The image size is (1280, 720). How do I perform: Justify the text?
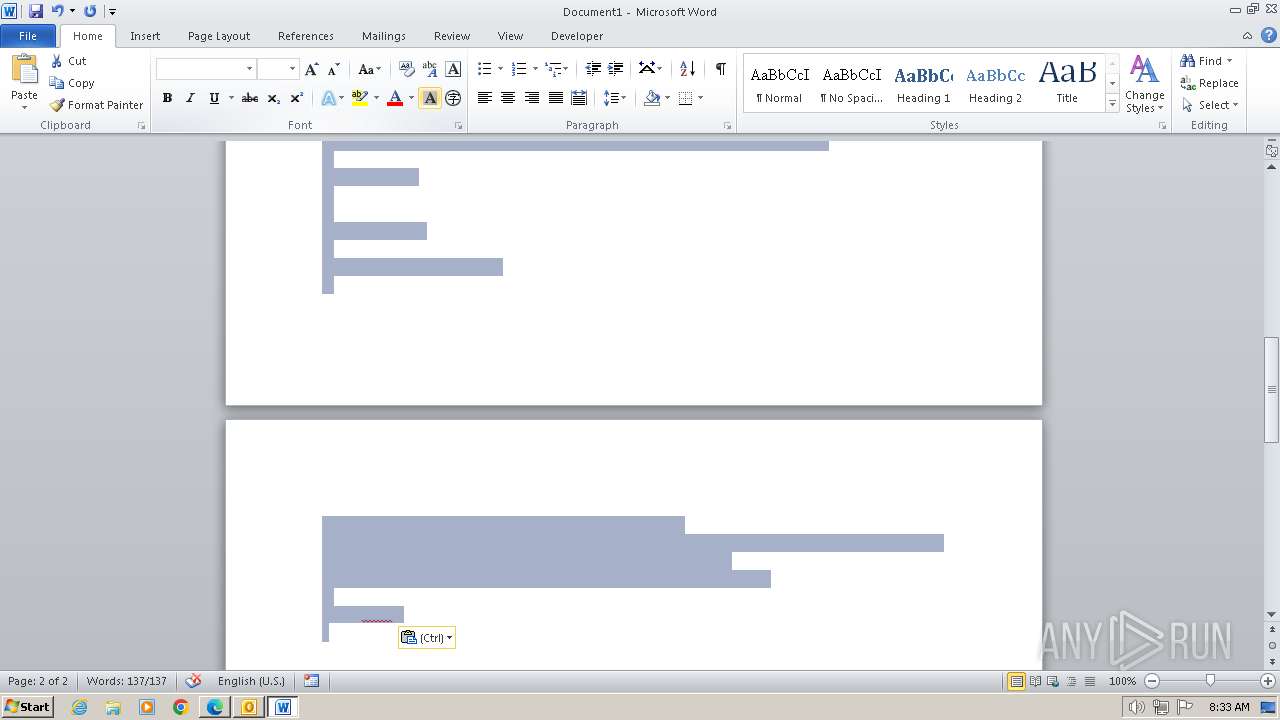pos(555,98)
